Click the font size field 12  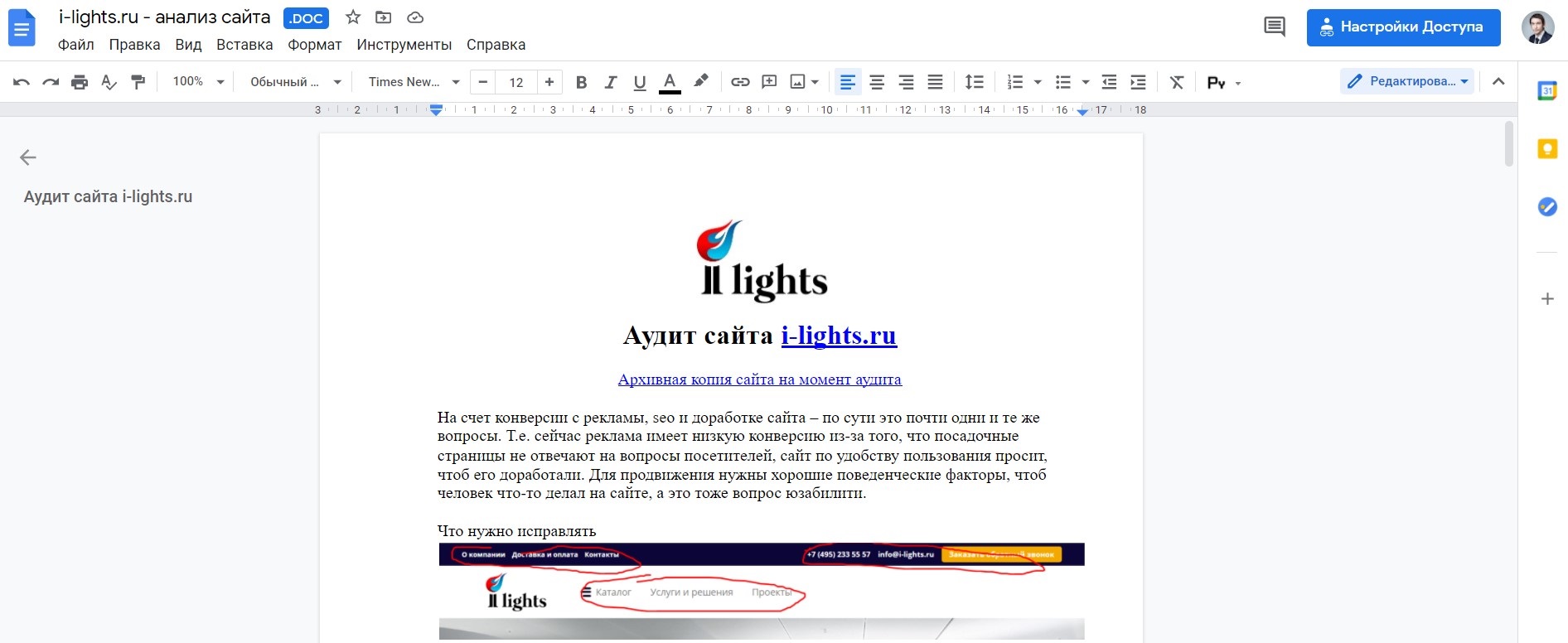click(516, 82)
